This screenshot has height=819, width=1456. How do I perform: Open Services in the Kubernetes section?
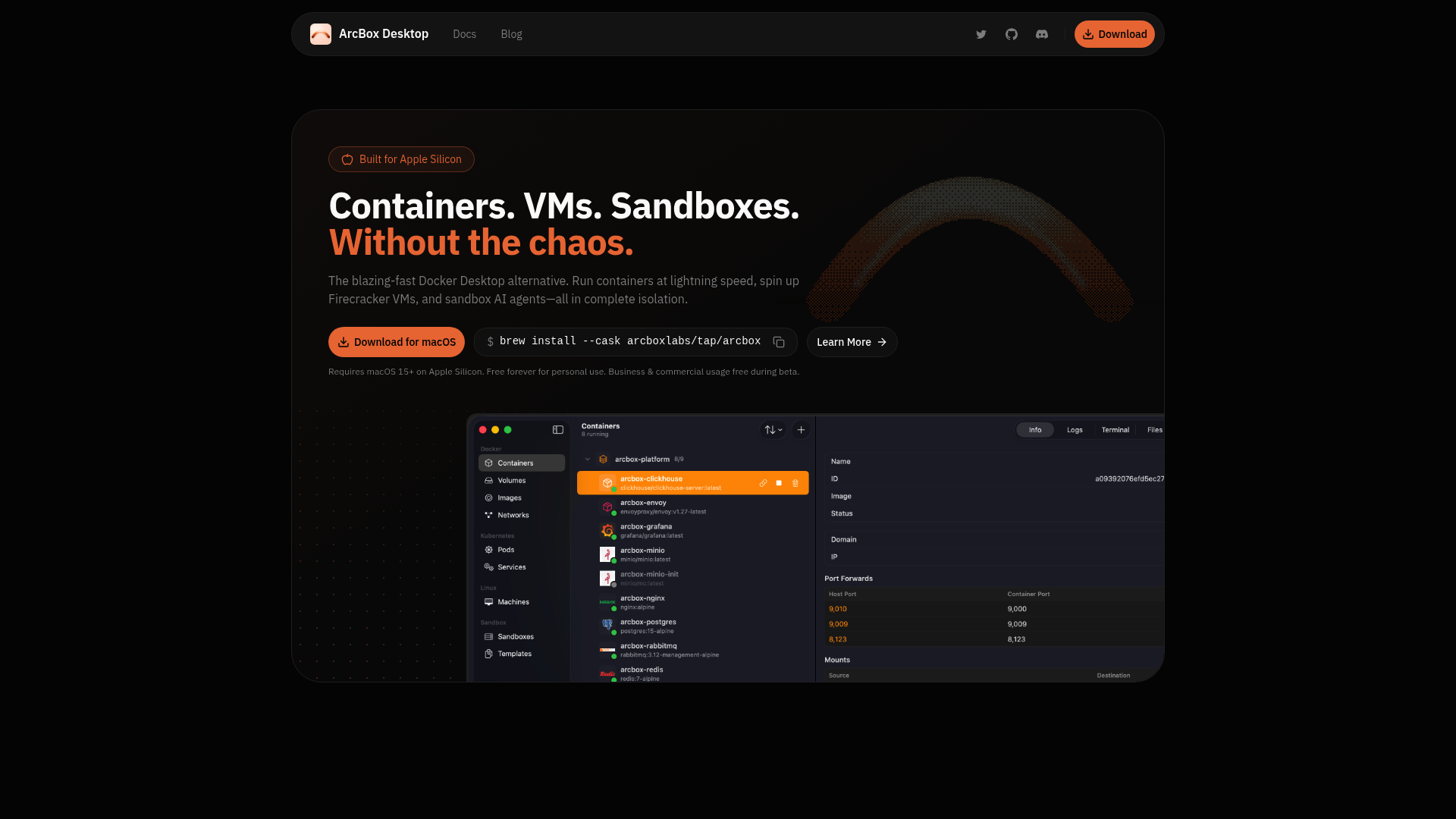click(x=512, y=566)
